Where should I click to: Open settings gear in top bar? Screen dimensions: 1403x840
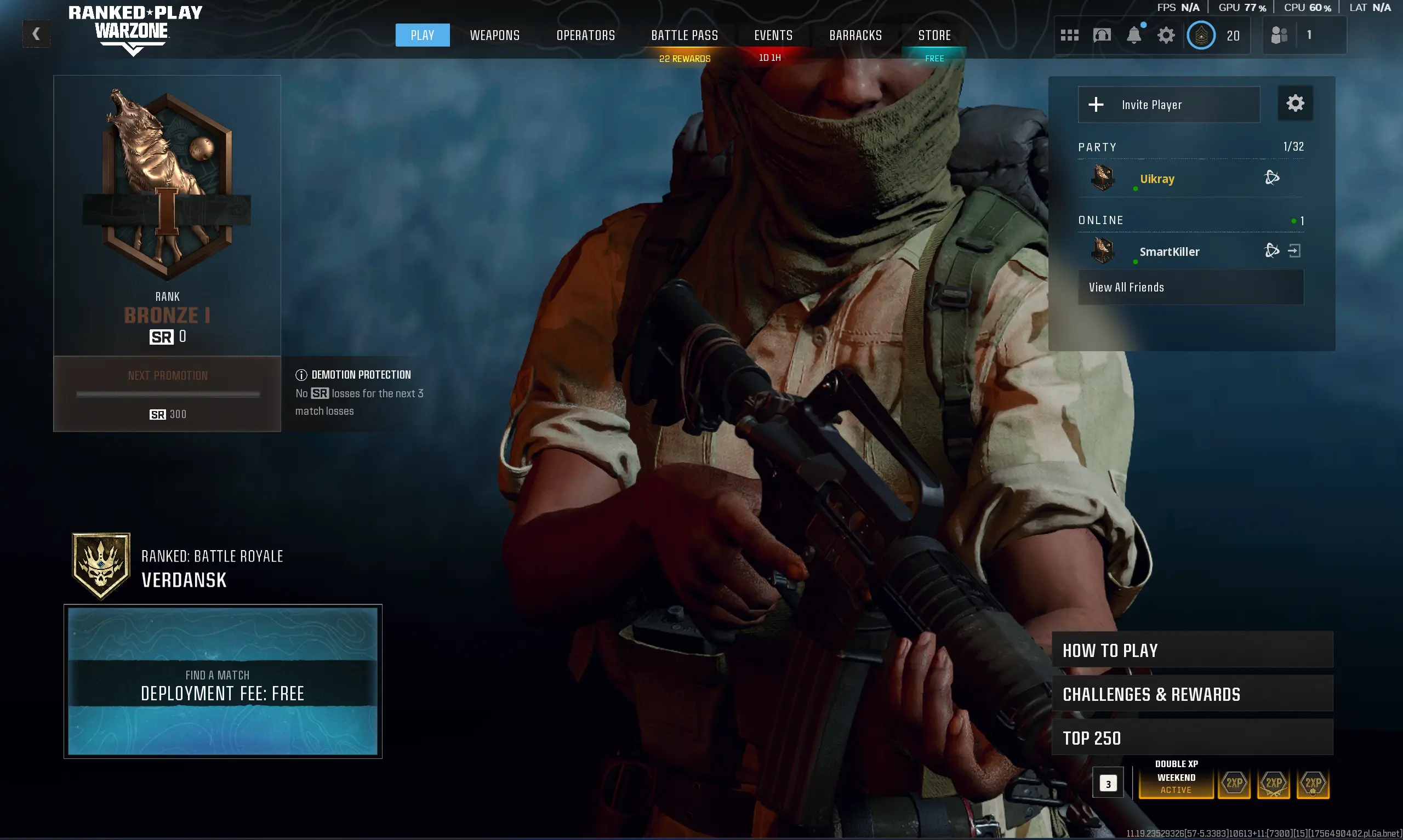1166,35
